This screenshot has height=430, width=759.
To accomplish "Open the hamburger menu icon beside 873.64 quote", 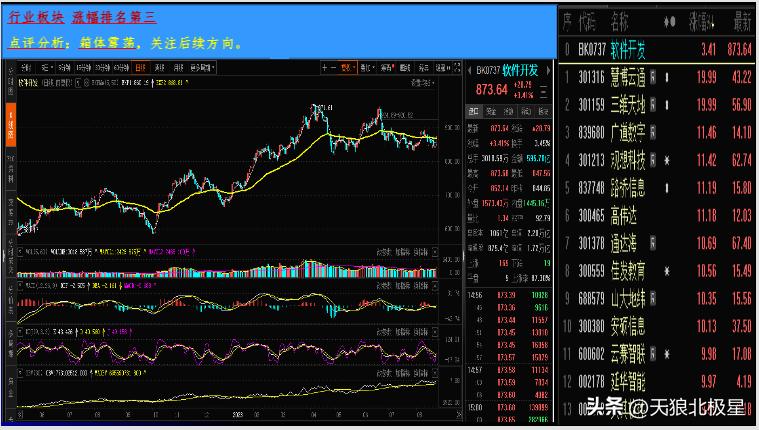I will pyautogui.click(x=544, y=91).
